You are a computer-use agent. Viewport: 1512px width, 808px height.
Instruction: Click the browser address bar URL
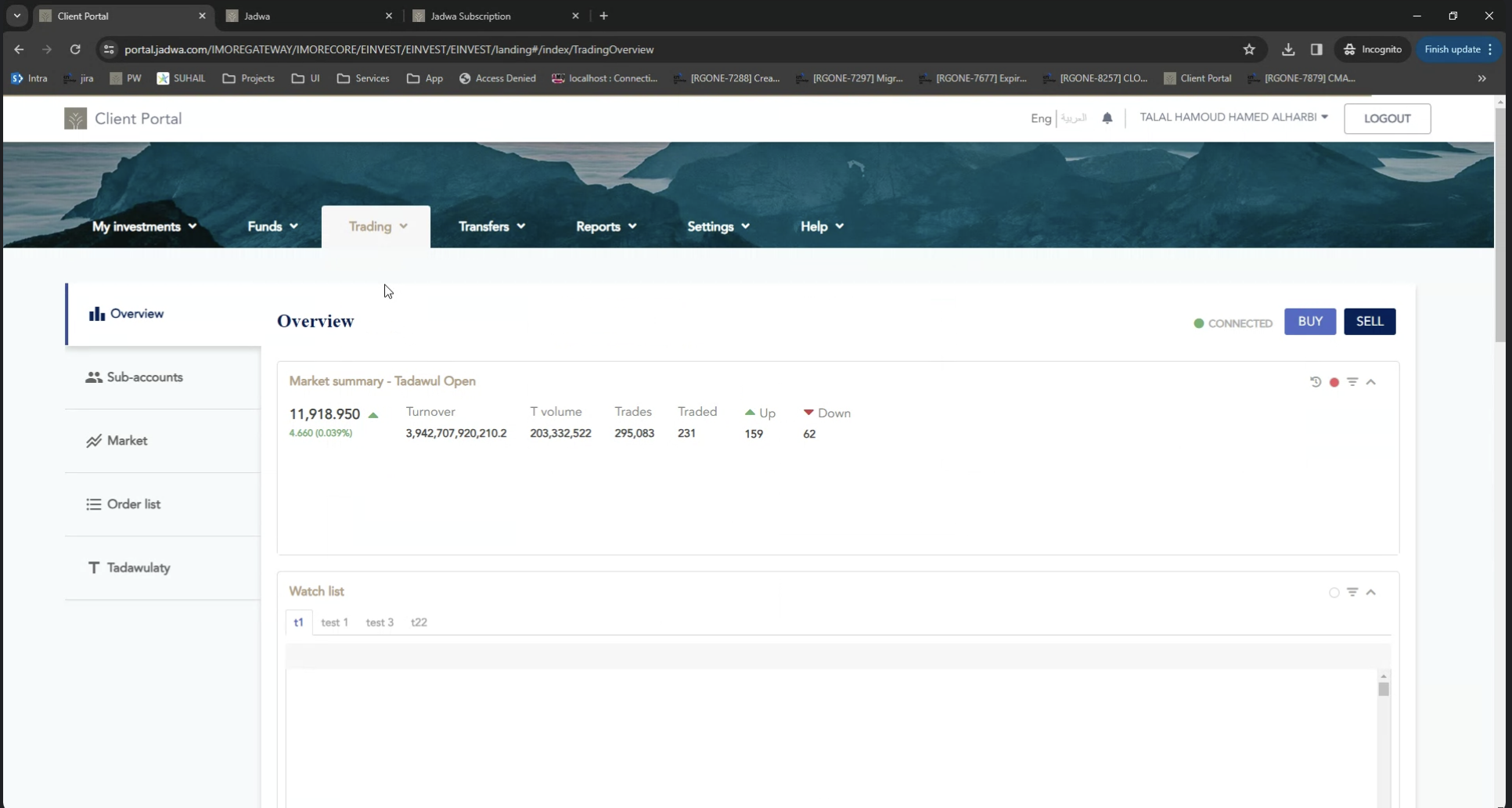pos(389,49)
